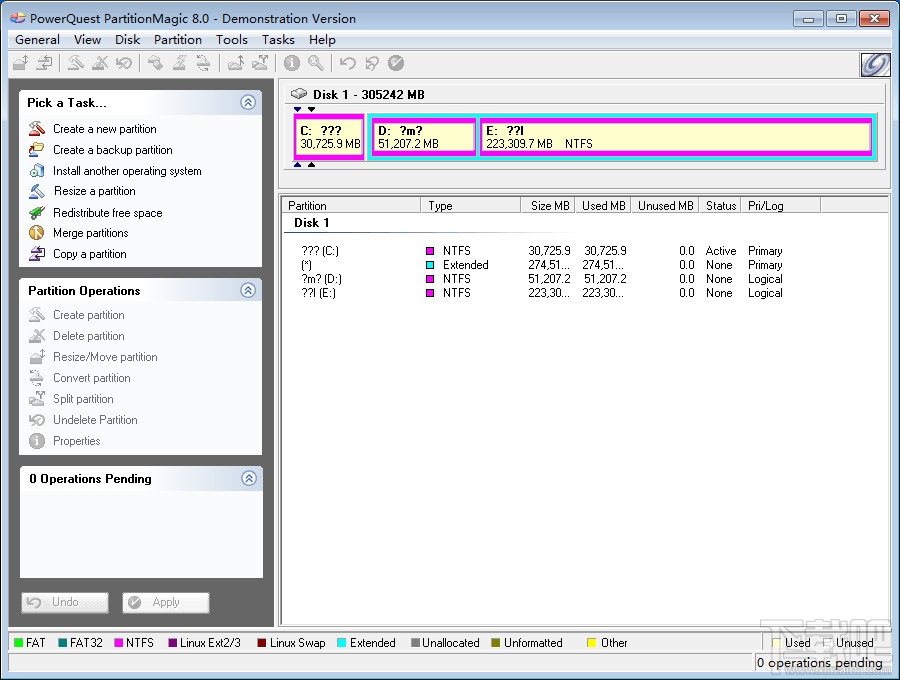
Task: Click the Install another operating system icon
Action: tap(37, 171)
